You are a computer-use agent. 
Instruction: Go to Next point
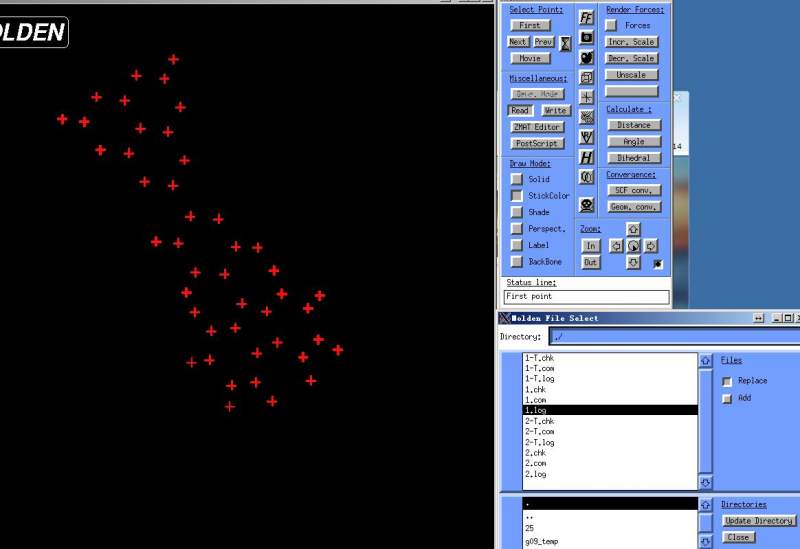pos(518,42)
